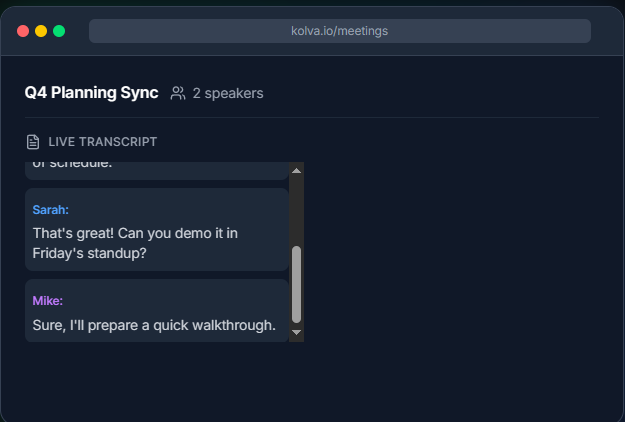The width and height of the screenshot is (625, 422).
Task: Click the Mike speaker name
Action: pos(48,300)
